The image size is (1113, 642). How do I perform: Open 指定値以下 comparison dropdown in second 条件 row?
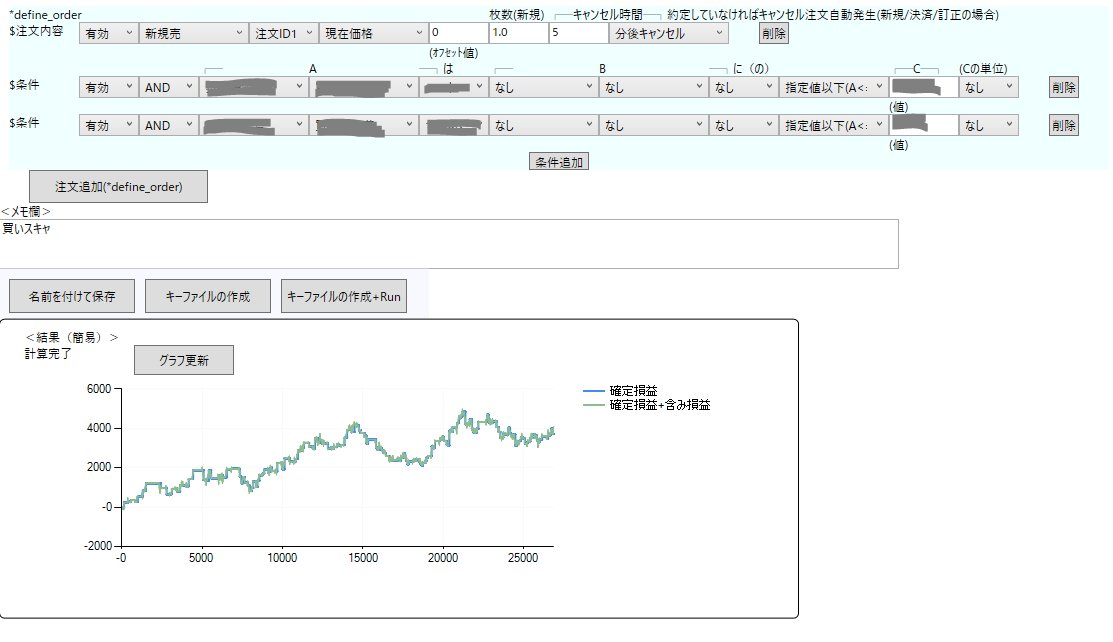[833, 125]
